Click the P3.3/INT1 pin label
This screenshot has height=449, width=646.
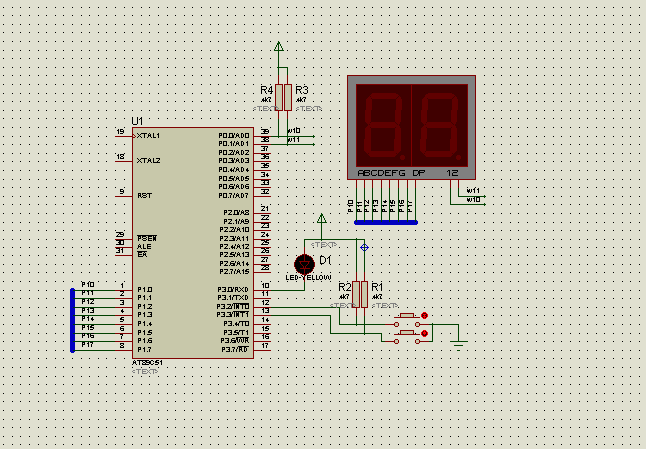click(x=233, y=315)
